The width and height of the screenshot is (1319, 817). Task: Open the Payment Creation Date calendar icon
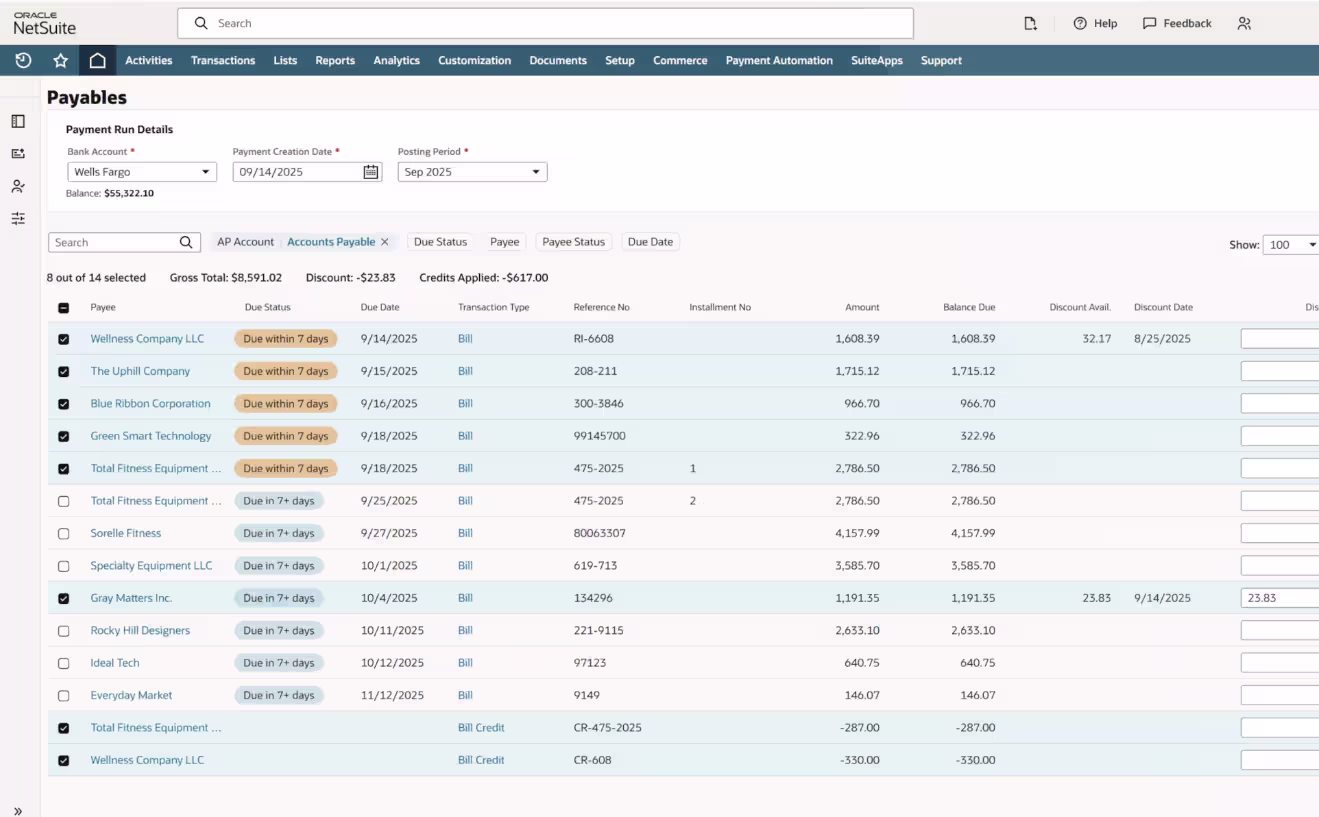tap(371, 172)
